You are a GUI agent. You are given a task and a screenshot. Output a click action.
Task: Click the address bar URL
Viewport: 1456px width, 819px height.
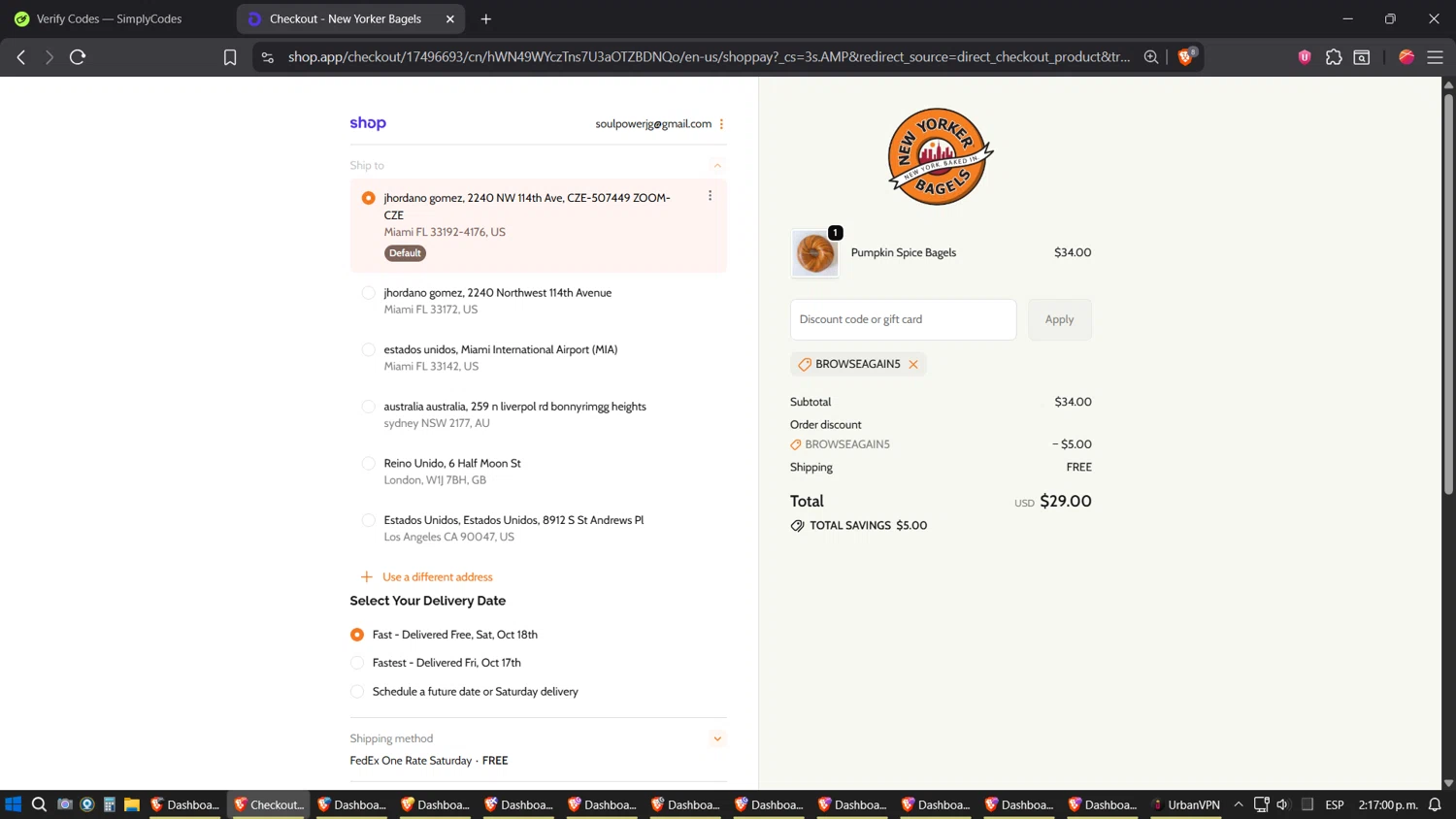(x=709, y=57)
